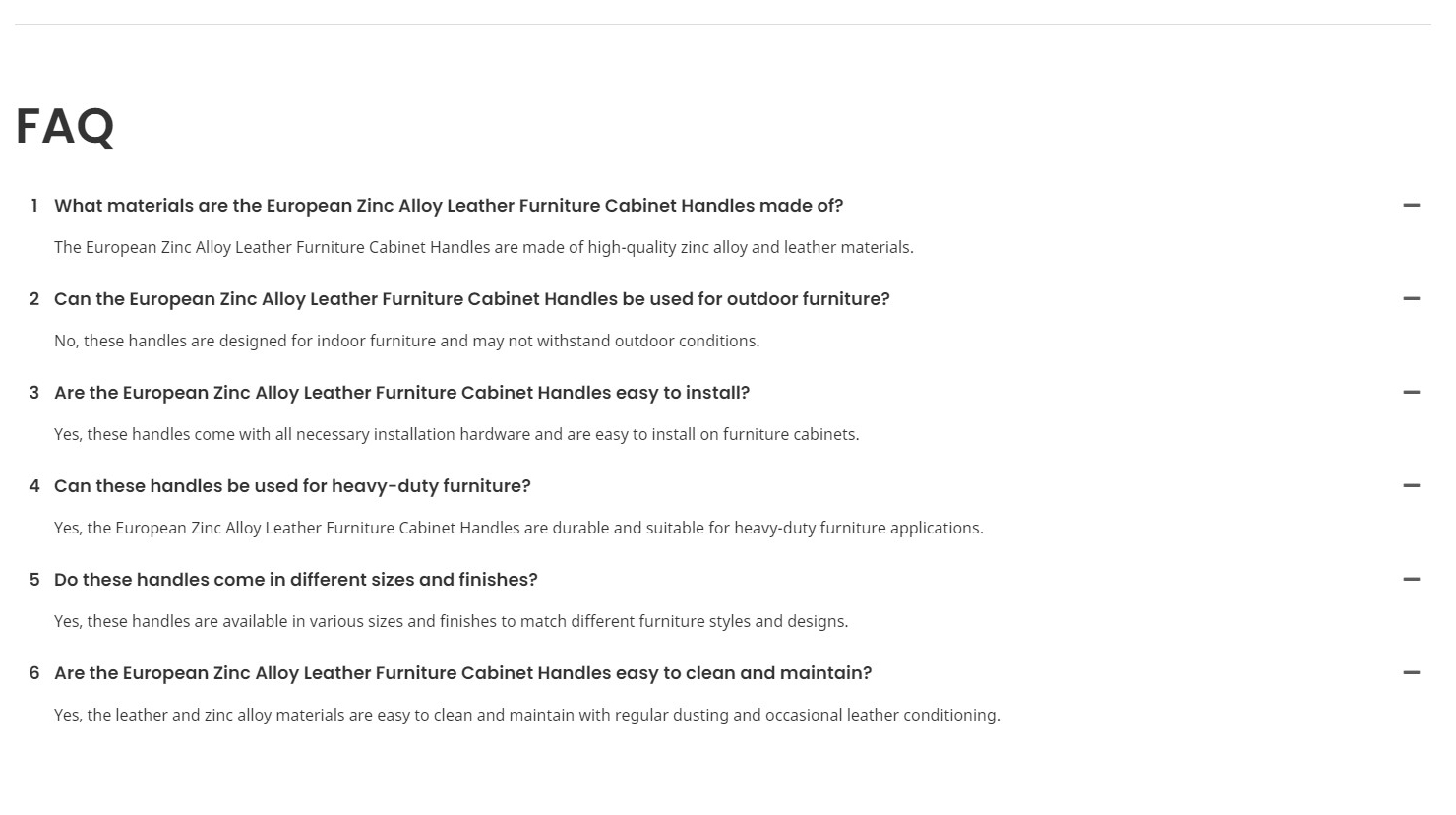Toggle question 5 about sizes and finishes
This screenshot has height=815, width=1456.
(296, 580)
